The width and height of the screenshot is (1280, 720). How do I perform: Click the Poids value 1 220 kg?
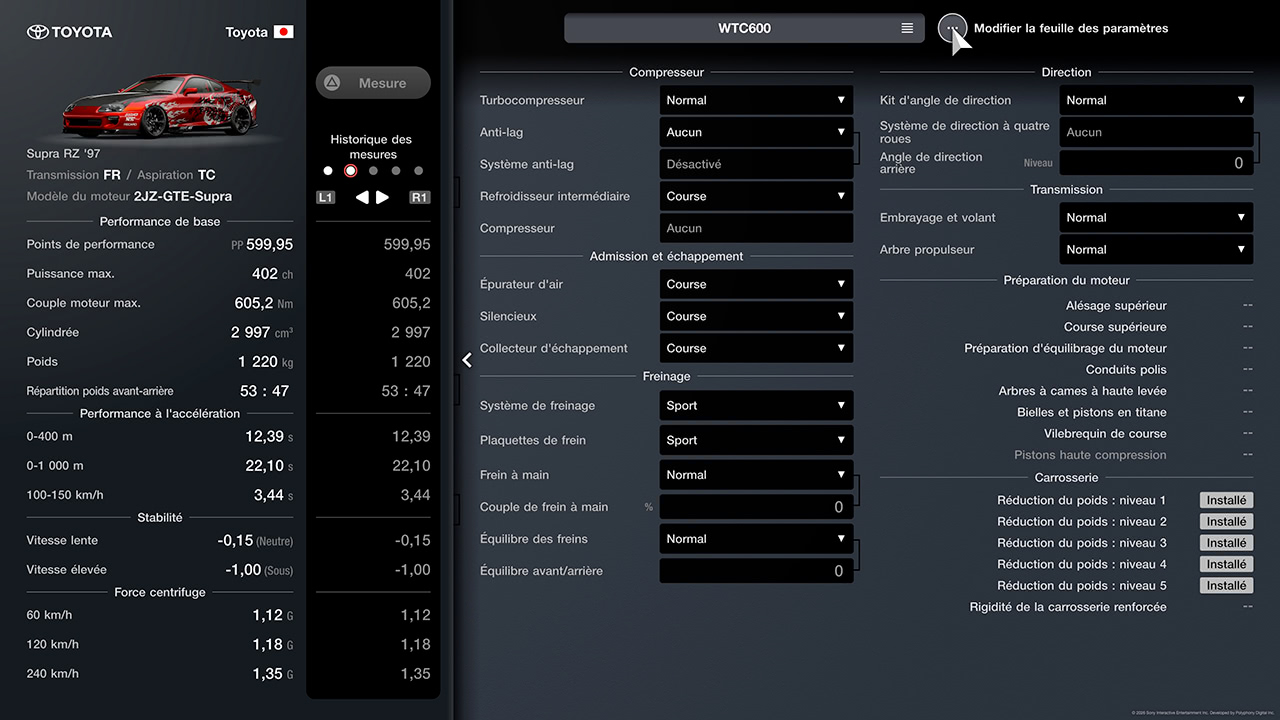265,361
